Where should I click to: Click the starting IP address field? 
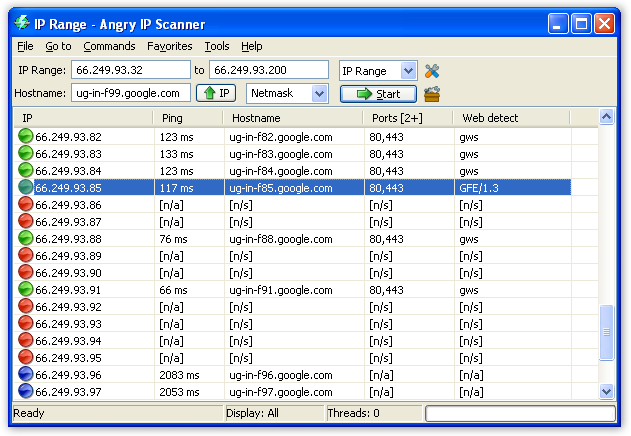[130, 70]
